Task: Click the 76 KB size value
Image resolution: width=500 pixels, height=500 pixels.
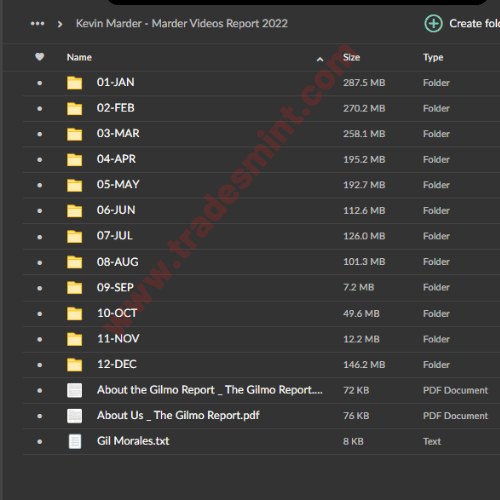Action: click(x=356, y=416)
